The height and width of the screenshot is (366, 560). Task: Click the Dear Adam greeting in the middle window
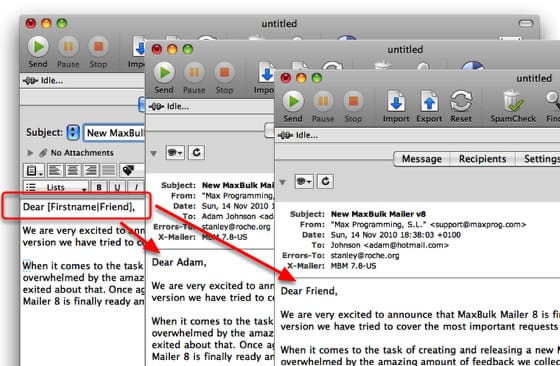pyautogui.click(x=179, y=262)
